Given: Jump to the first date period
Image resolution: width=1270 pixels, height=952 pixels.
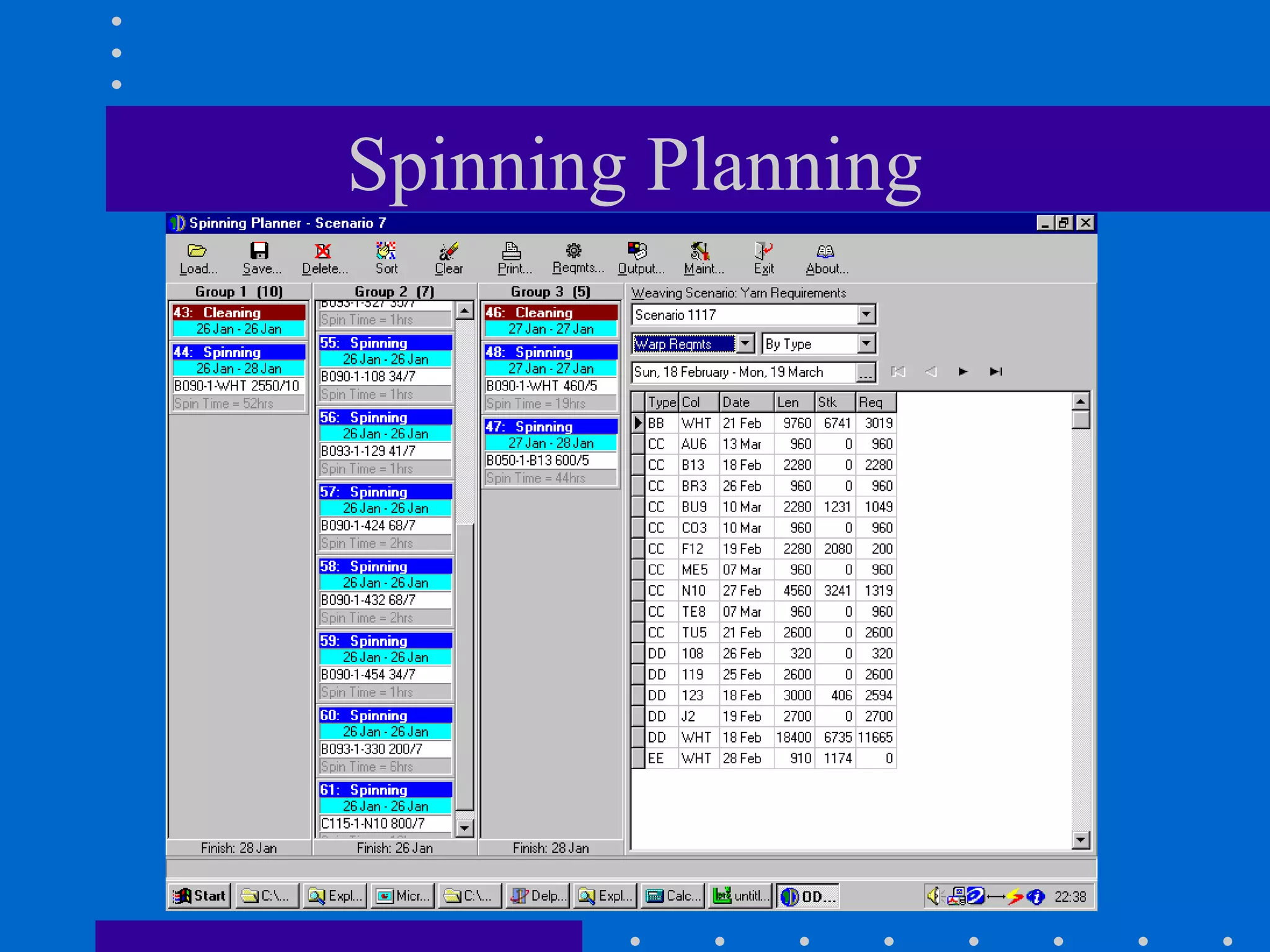Looking at the screenshot, I should click(898, 371).
